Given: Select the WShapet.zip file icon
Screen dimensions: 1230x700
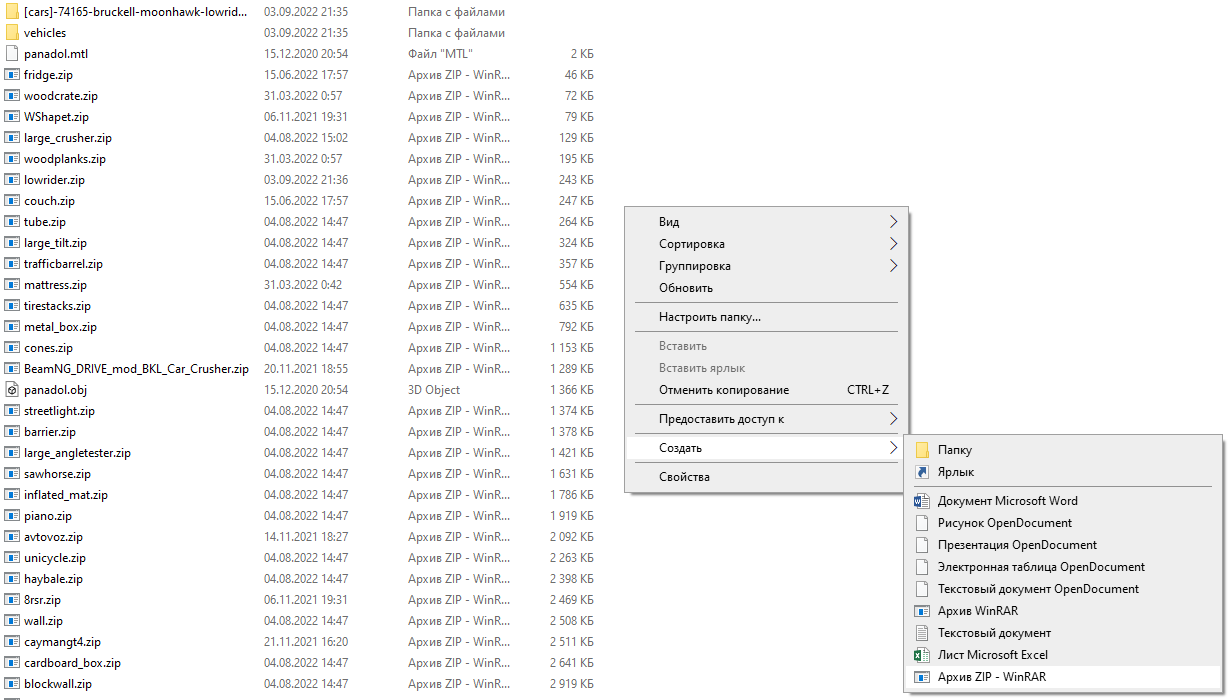Looking at the screenshot, I should pyautogui.click(x=12, y=117).
